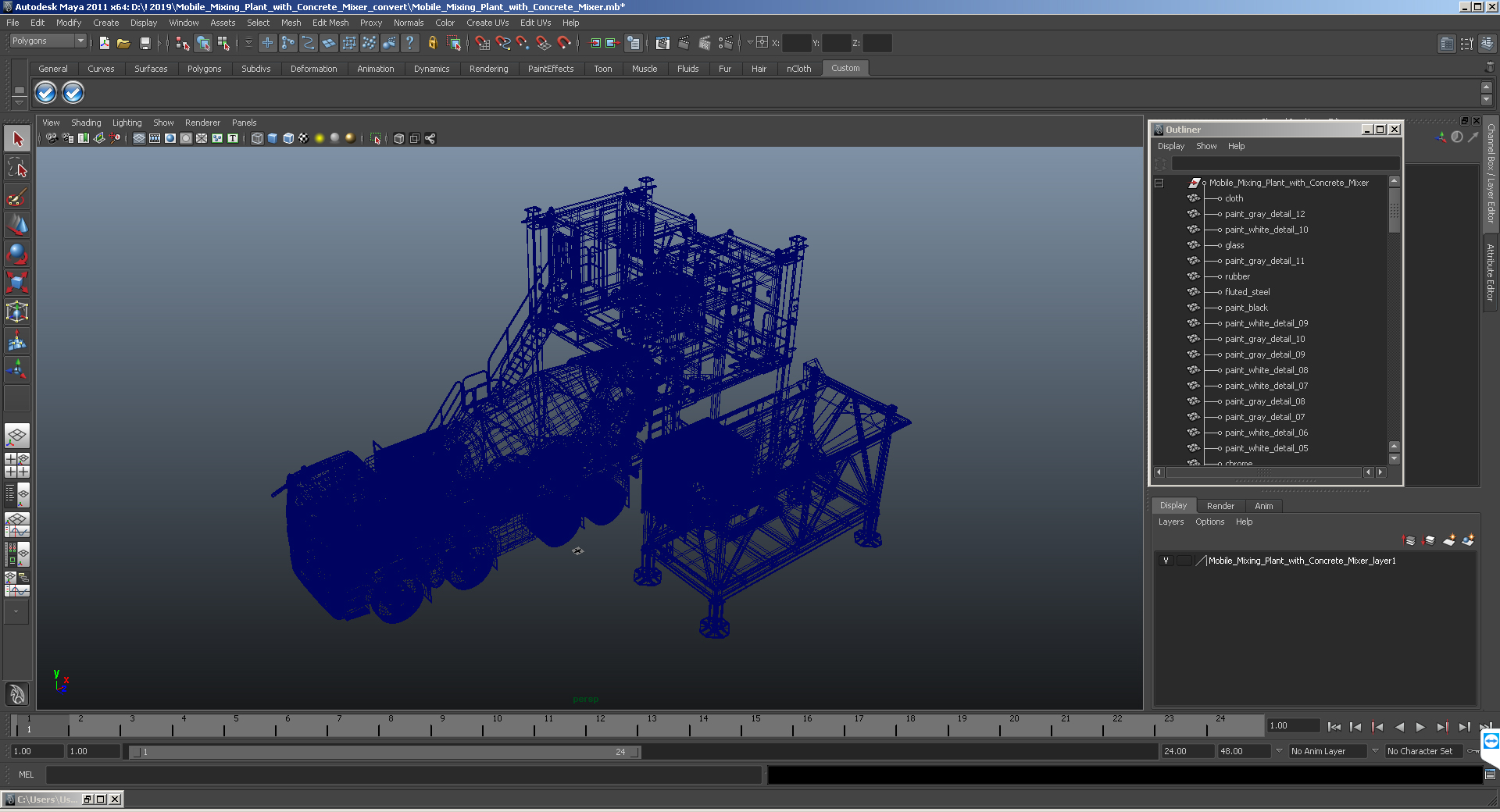Click the Go to Start of playback button
Screen dimensions: 1500x812
point(1334,727)
